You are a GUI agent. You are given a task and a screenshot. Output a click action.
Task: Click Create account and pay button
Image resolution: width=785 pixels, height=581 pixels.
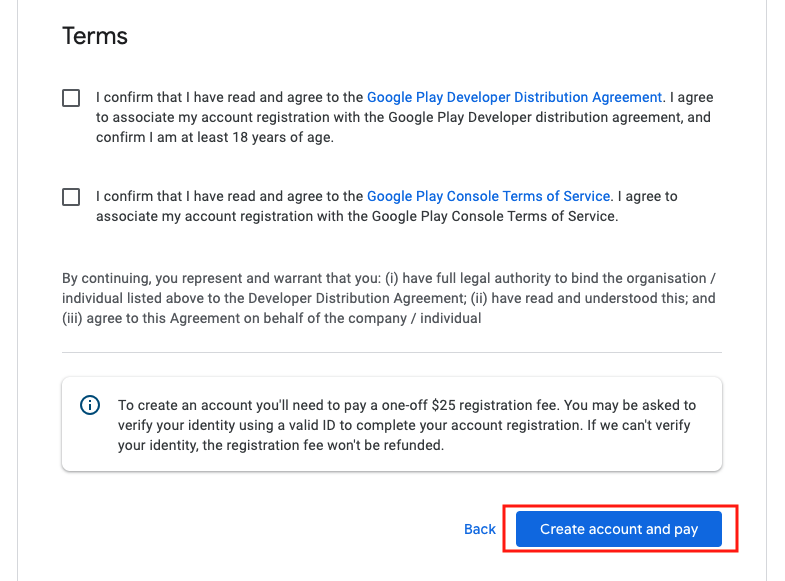pyautogui.click(x=619, y=529)
